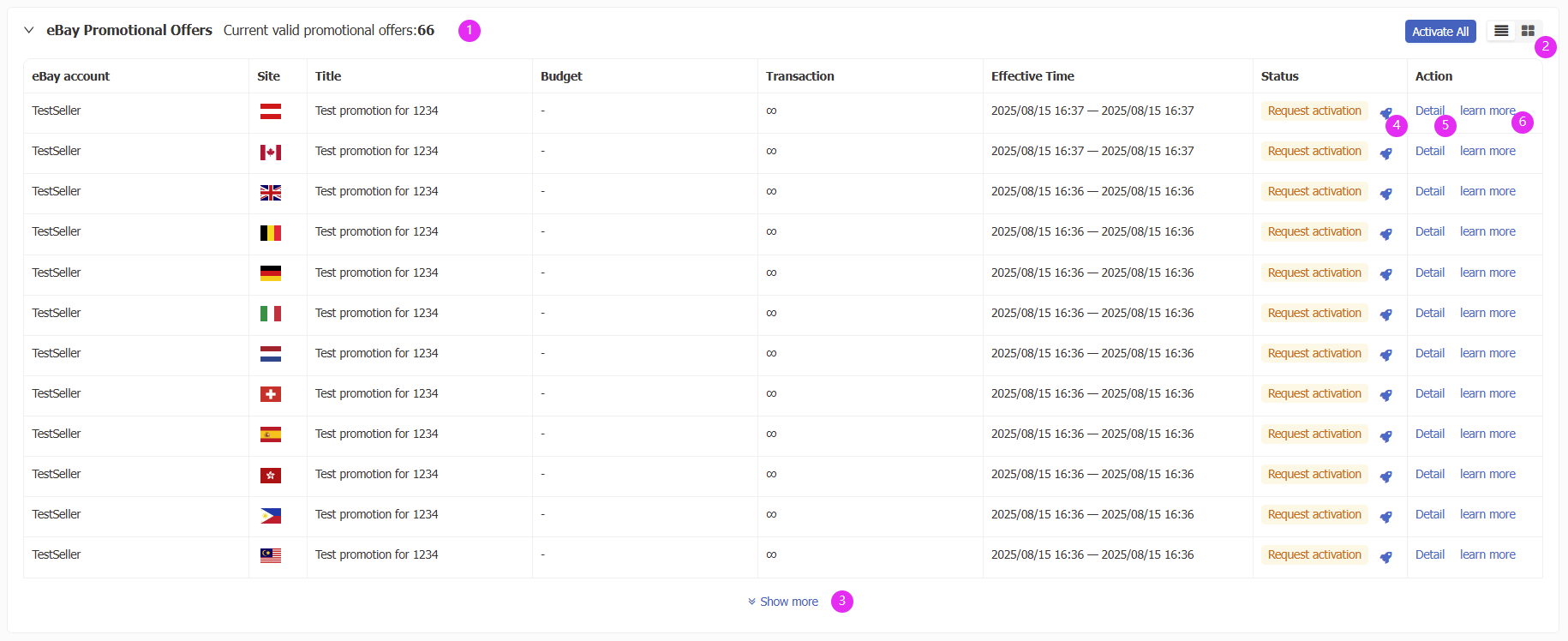Click Request activation in the Malaysia row

[1314, 554]
